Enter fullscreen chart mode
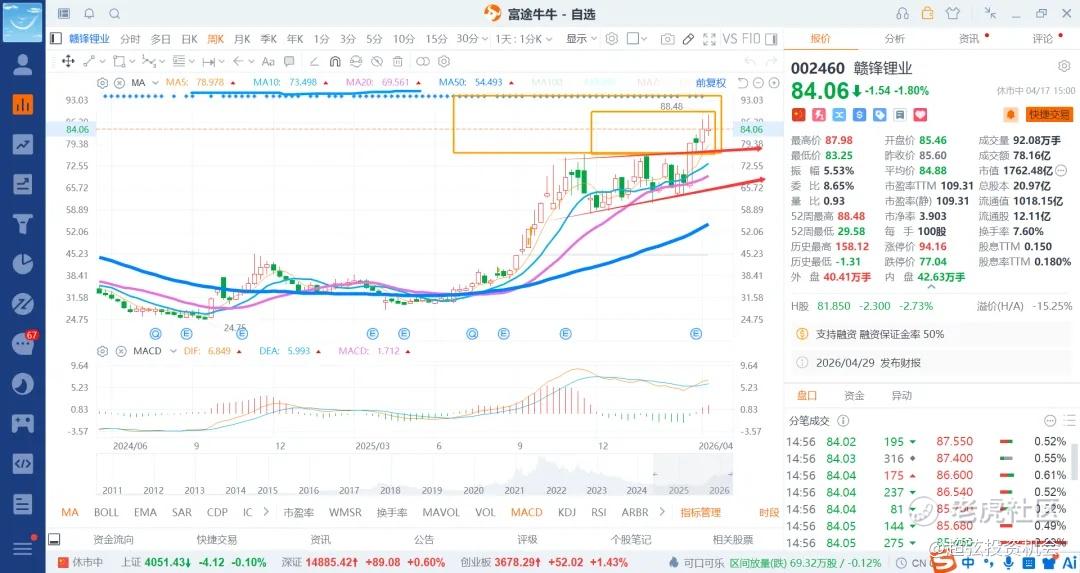The image size is (1080, 573). [x=709, y=39]
